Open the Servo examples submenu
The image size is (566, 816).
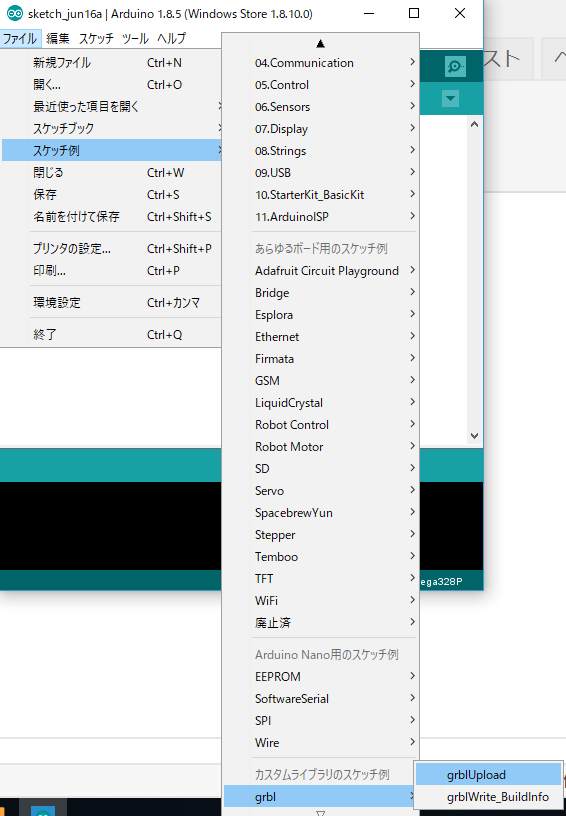coord(321,491)
